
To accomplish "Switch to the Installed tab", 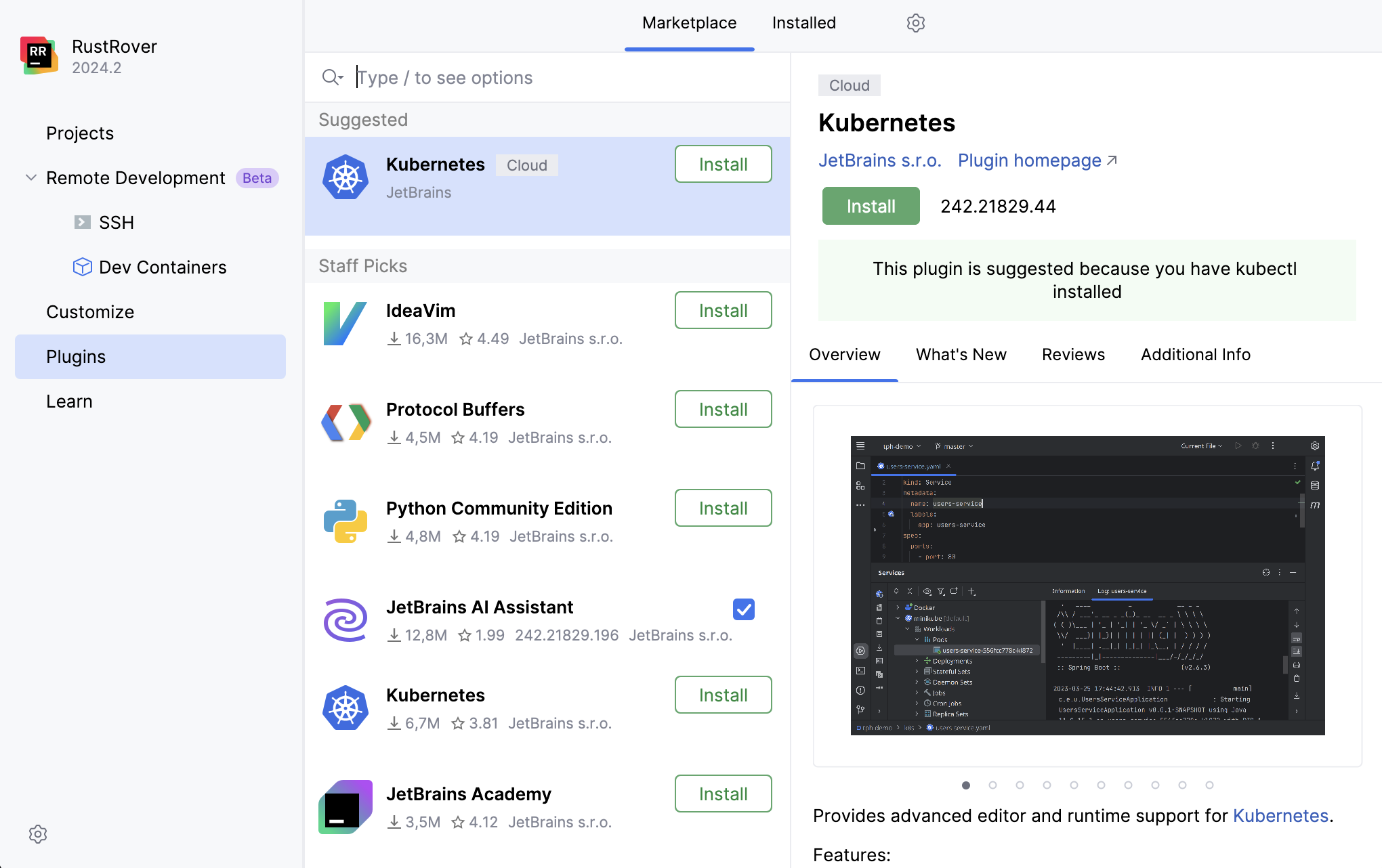I will tap(803, 23).
